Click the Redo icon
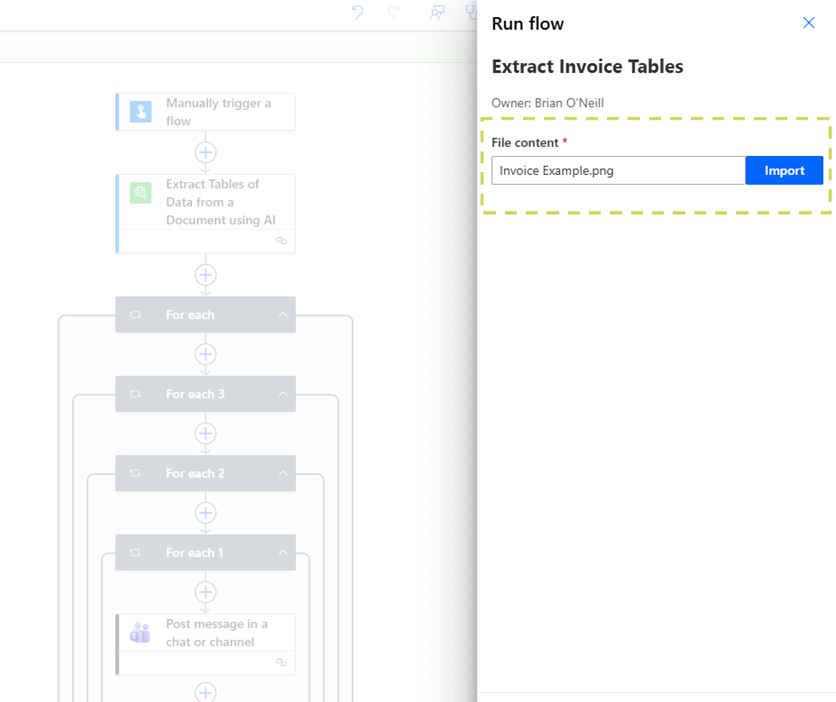This screenshot has width=836, height=702. coord(394,13)
